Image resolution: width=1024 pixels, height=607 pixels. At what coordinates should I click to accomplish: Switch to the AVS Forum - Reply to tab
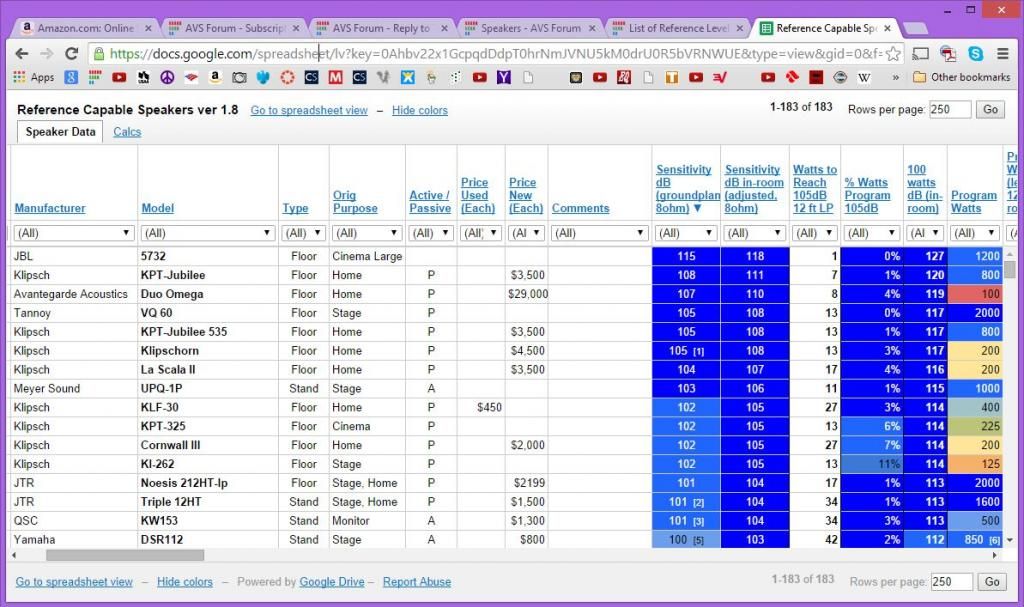point(381,28)
